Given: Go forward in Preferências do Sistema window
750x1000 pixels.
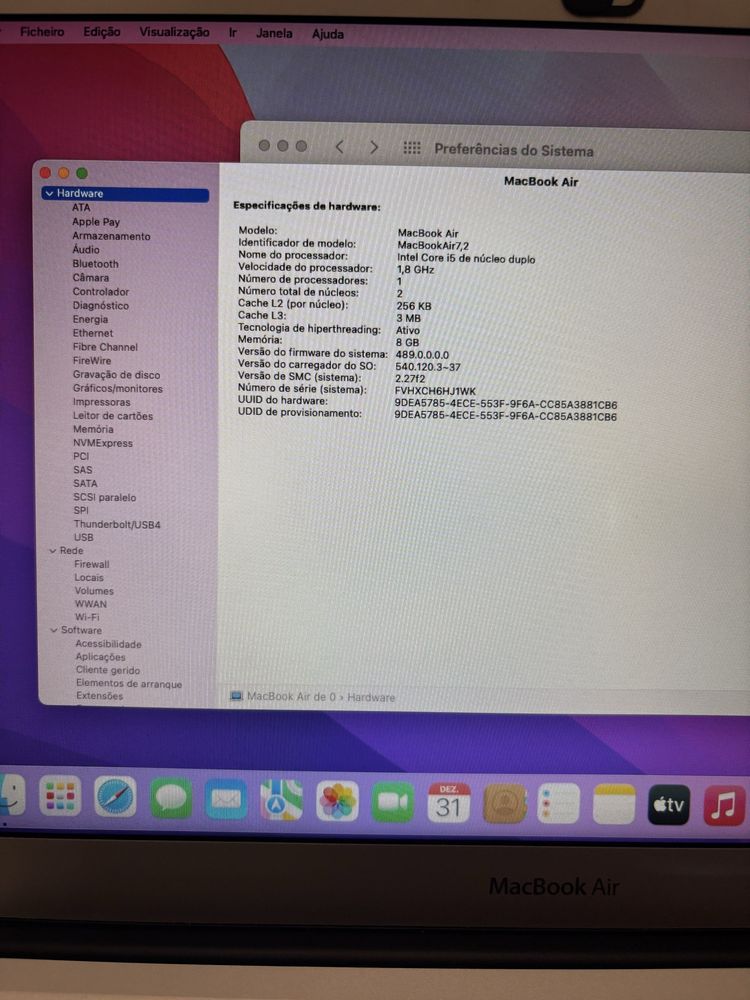Looking at the screenshot, I should [x=374, y=147].
